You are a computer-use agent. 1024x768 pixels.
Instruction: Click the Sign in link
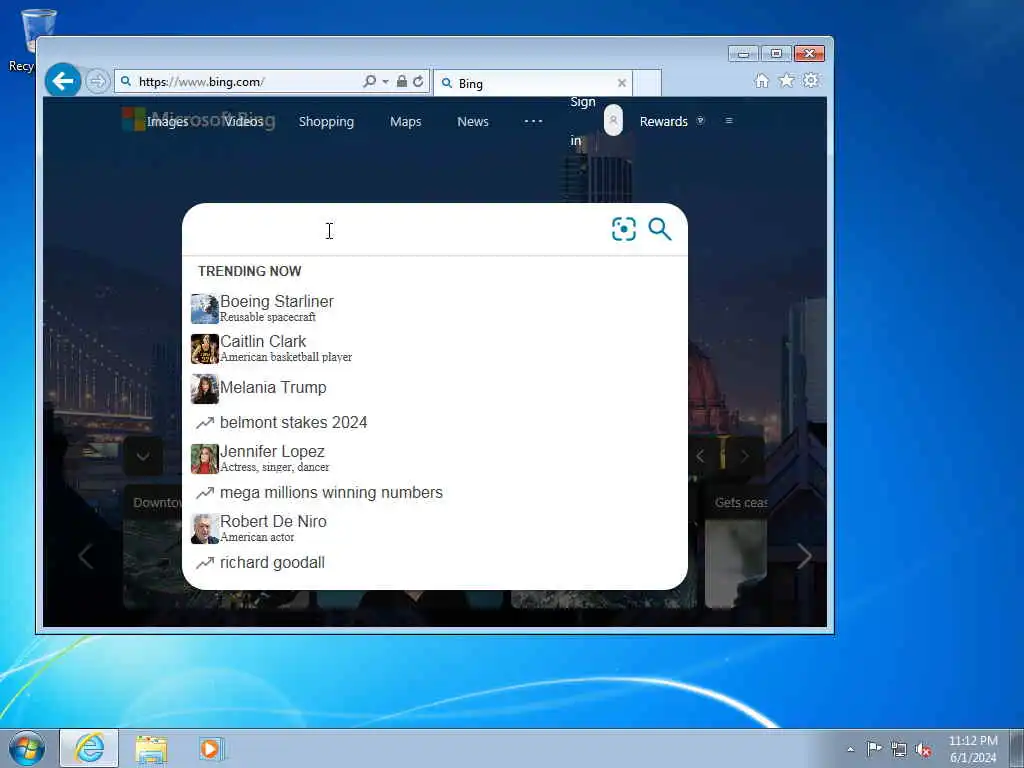(x=583, y=121)
